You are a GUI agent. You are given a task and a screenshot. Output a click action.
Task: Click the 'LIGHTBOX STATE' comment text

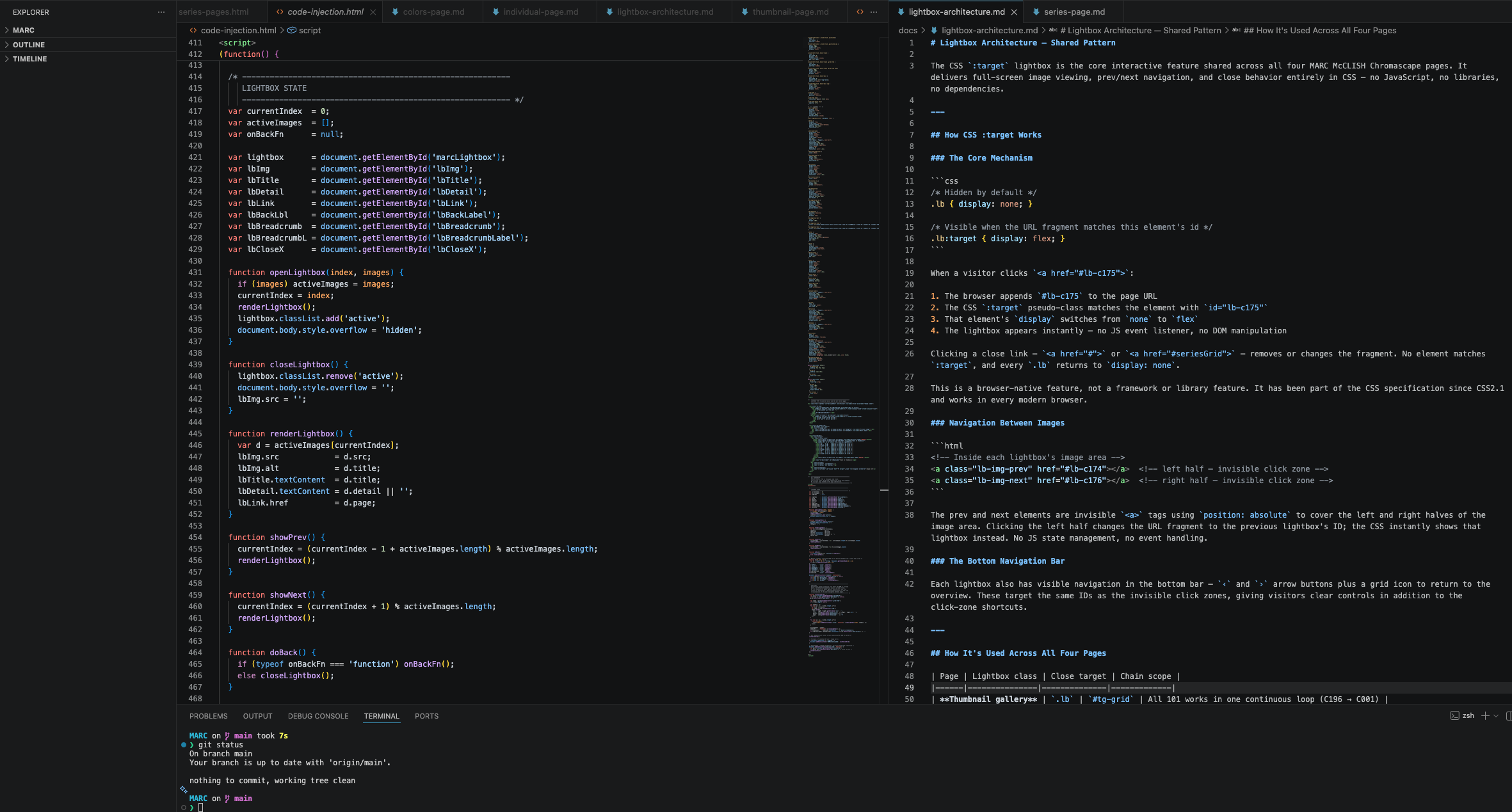[x=274, y=88]
